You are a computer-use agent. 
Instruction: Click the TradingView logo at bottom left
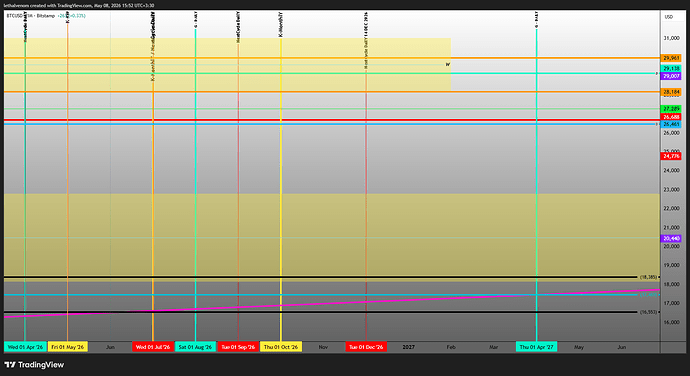point(34,365)
